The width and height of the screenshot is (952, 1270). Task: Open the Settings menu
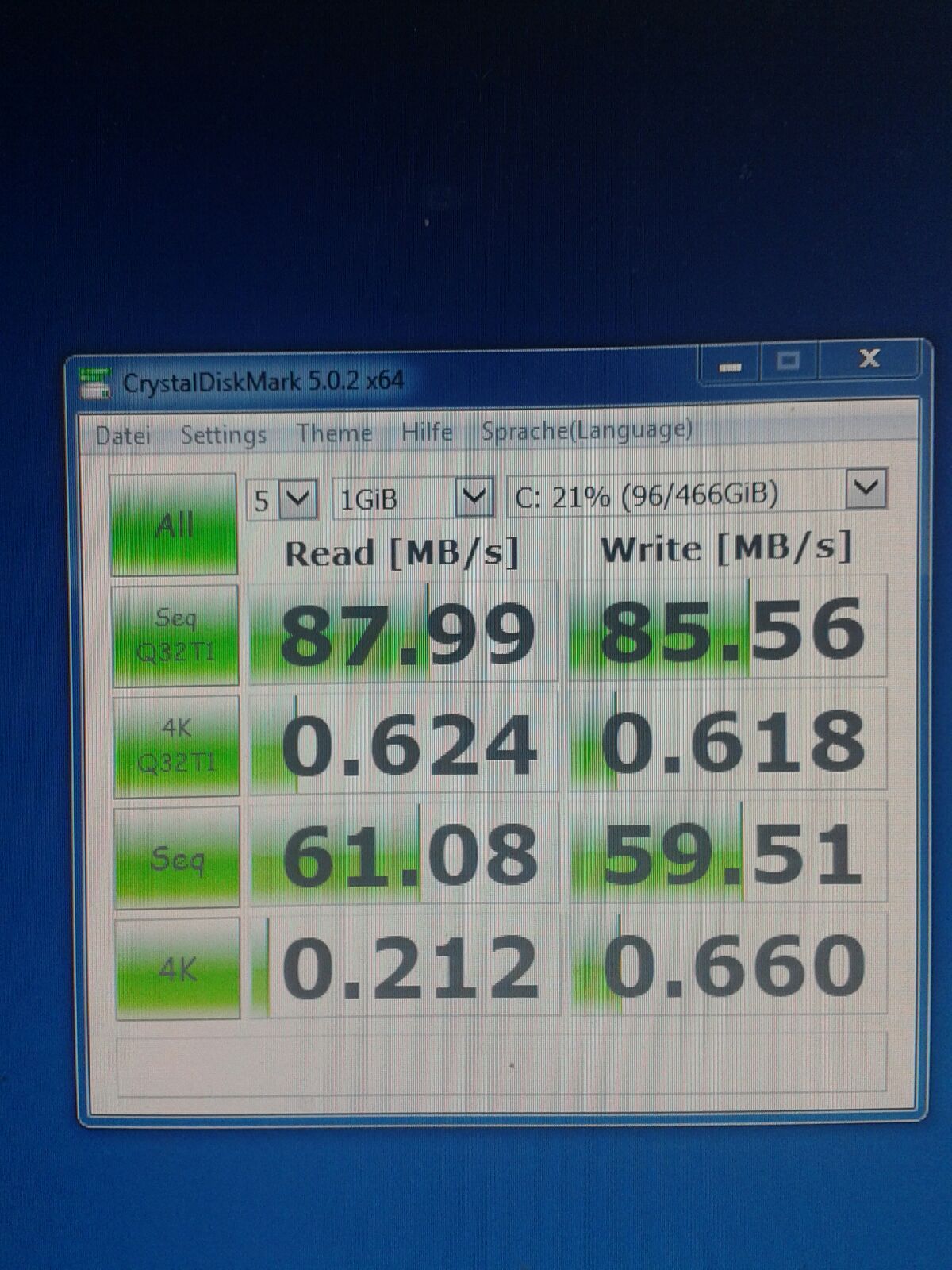(223, 434)
